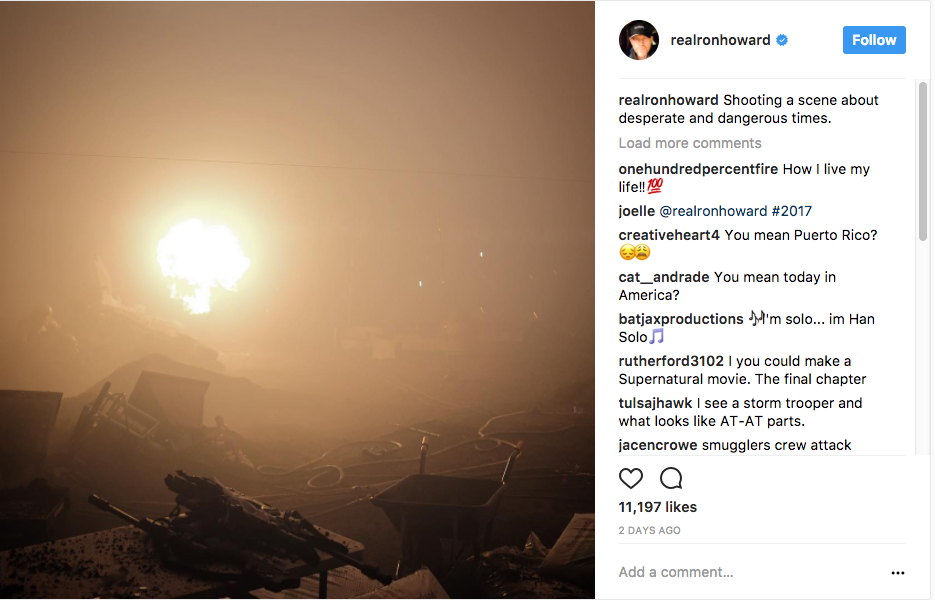This screenshot has height=600, width=935.
Task: Follow realronhoward
Action: pos(874,40)
